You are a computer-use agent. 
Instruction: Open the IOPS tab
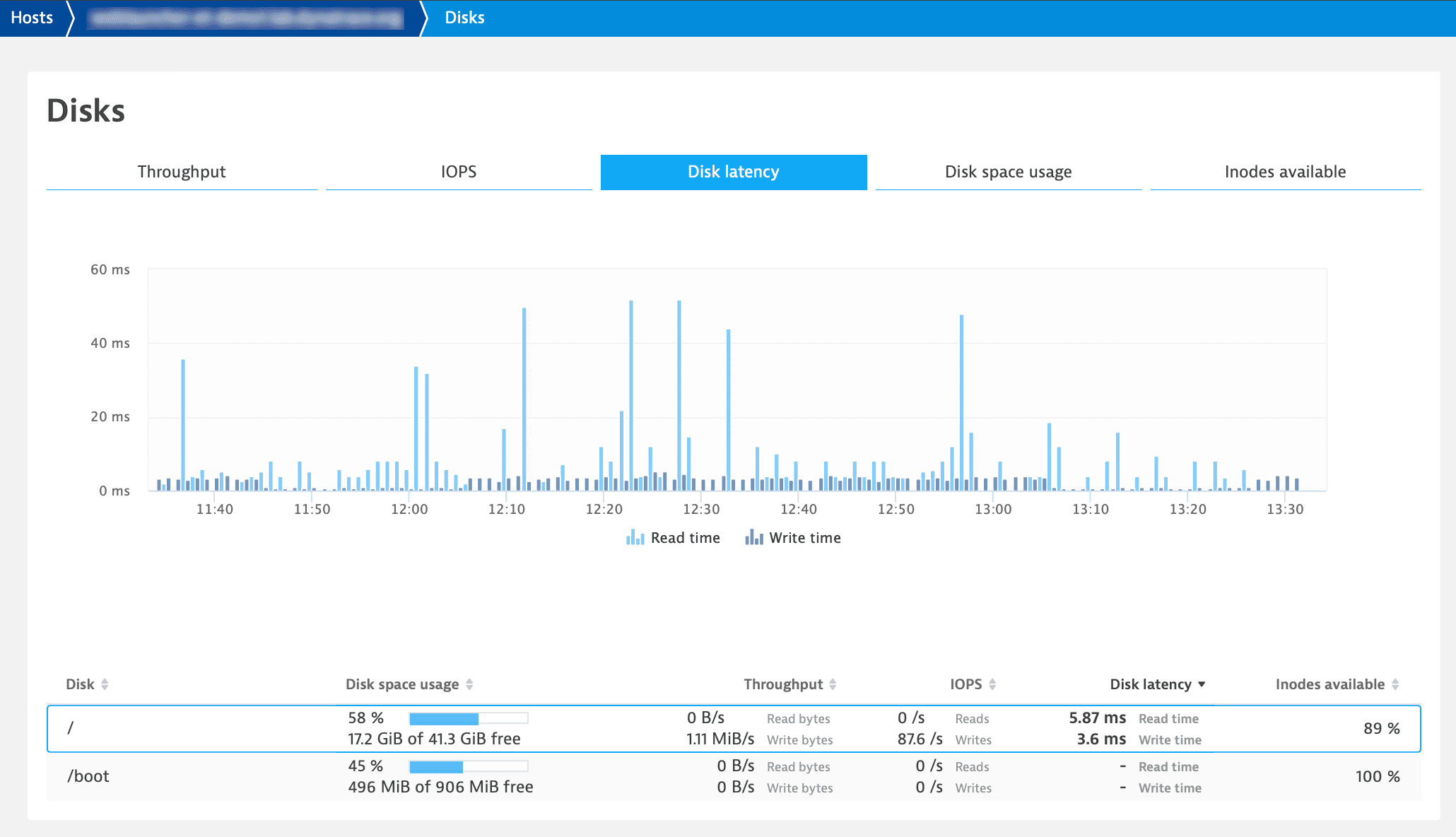coord(459,172)
